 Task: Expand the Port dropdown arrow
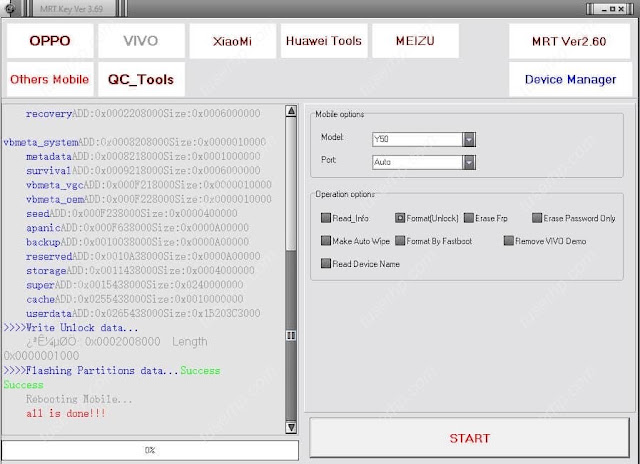tap(469, 162)
